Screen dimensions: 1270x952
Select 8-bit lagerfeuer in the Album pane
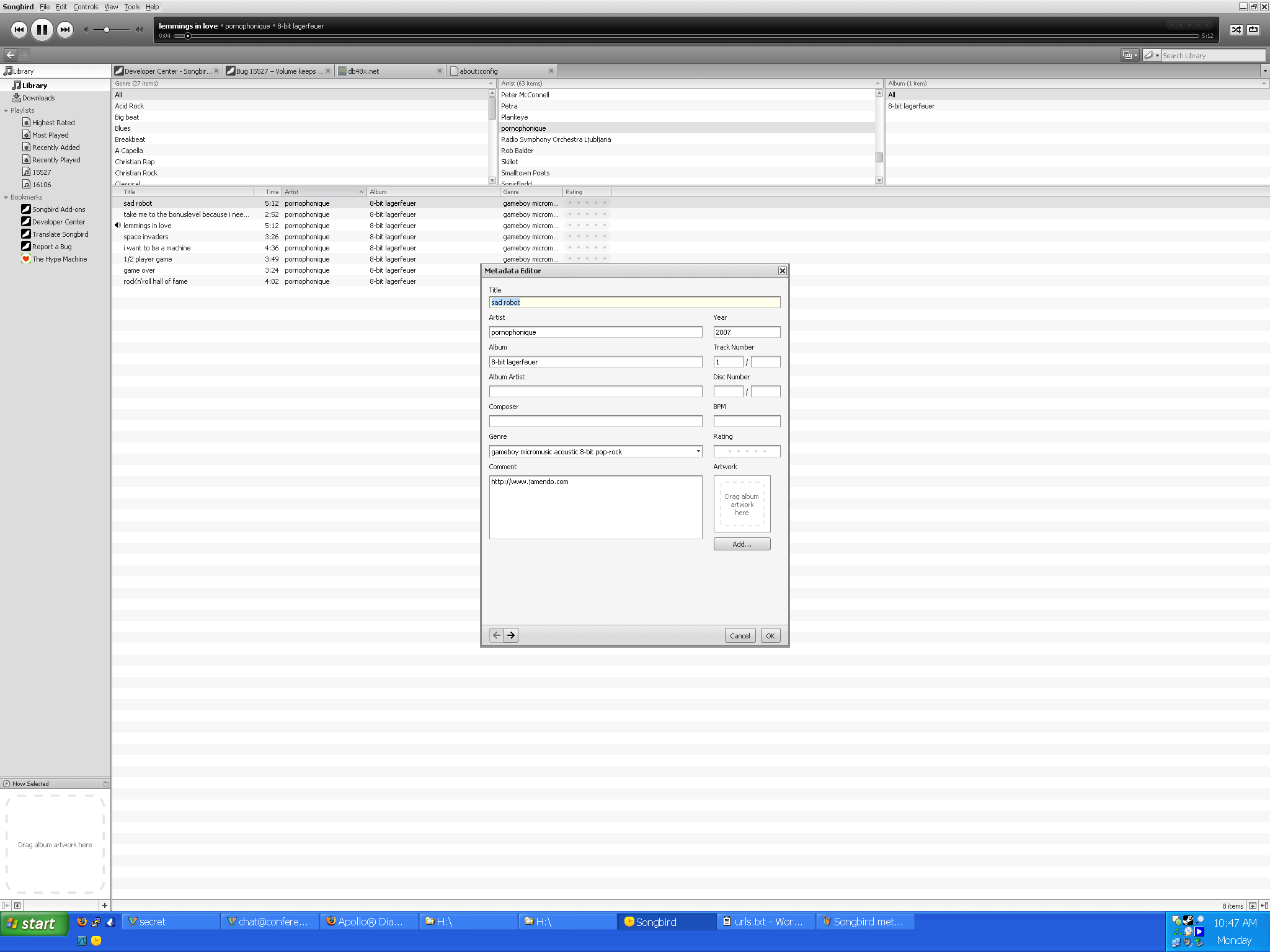1077,106
